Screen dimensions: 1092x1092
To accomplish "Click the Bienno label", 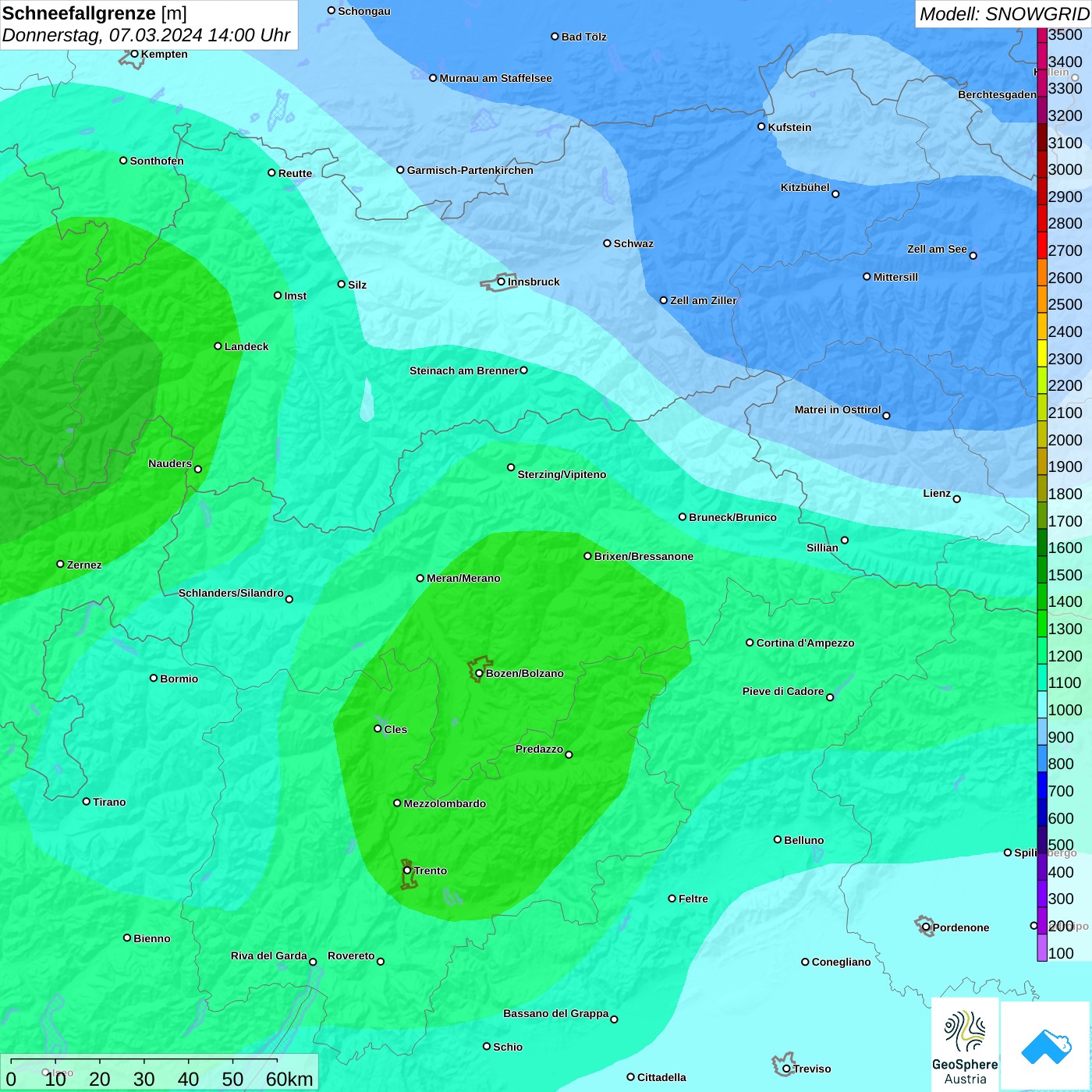I will click(x=151, y=938).
